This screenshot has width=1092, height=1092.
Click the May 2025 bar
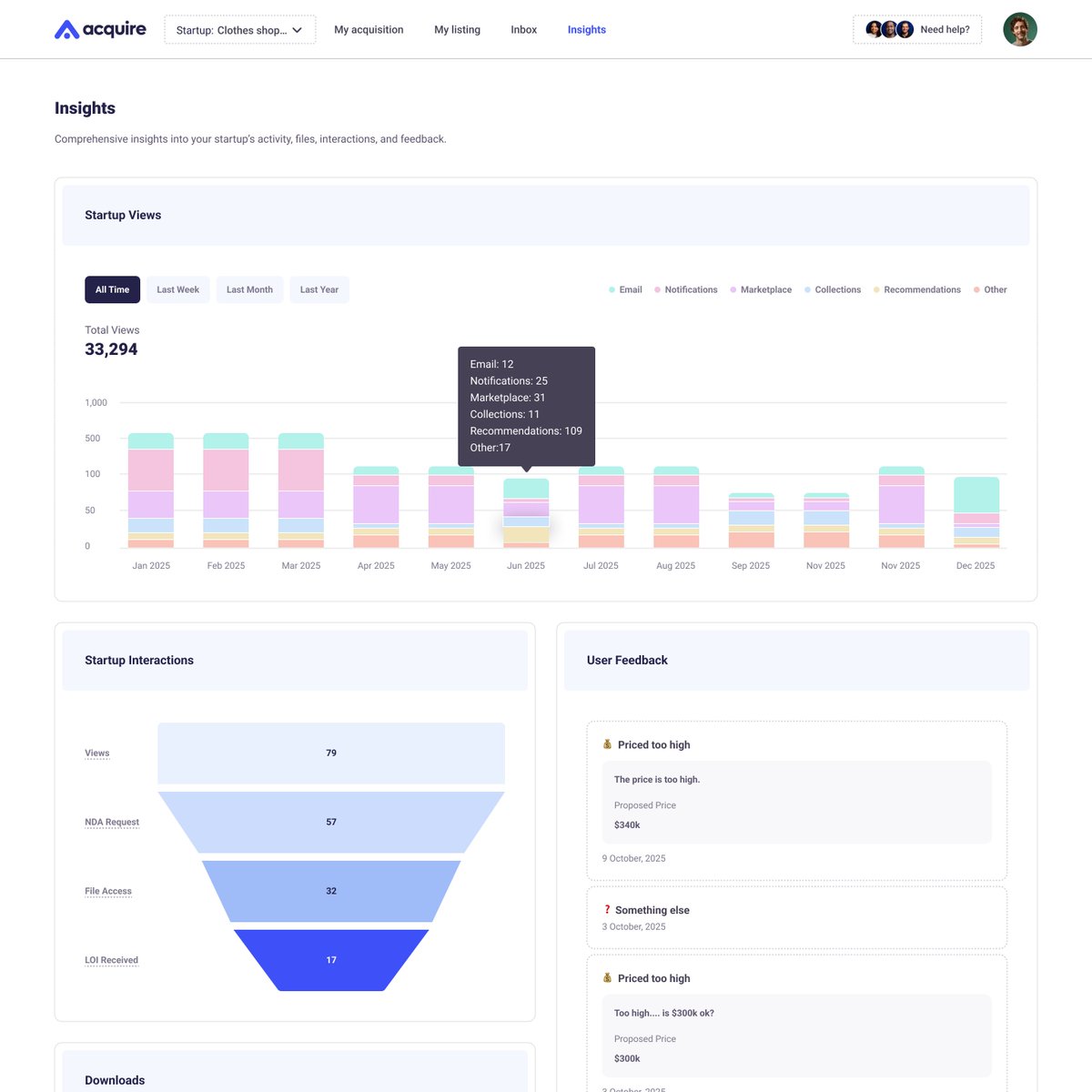pos(451,507)
